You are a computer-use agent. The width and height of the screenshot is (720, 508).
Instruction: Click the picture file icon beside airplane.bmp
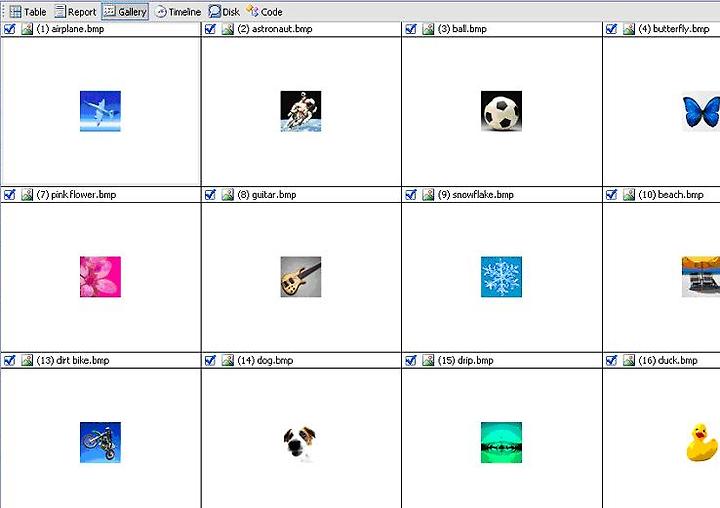[x=27, y=29]
